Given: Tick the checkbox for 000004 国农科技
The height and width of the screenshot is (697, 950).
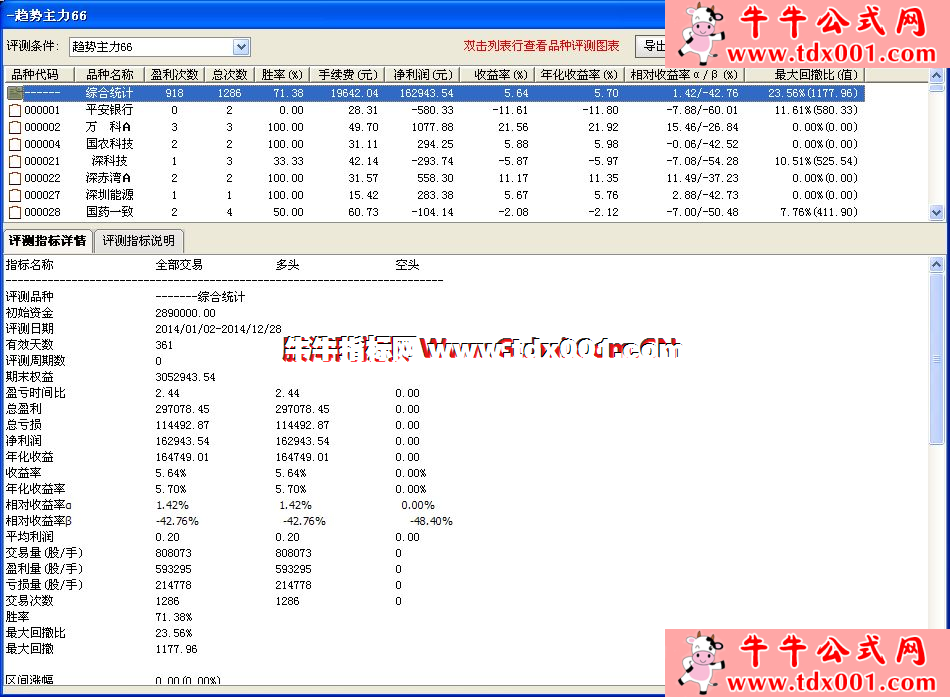Looking at the screenshot, I should point(15,144).
